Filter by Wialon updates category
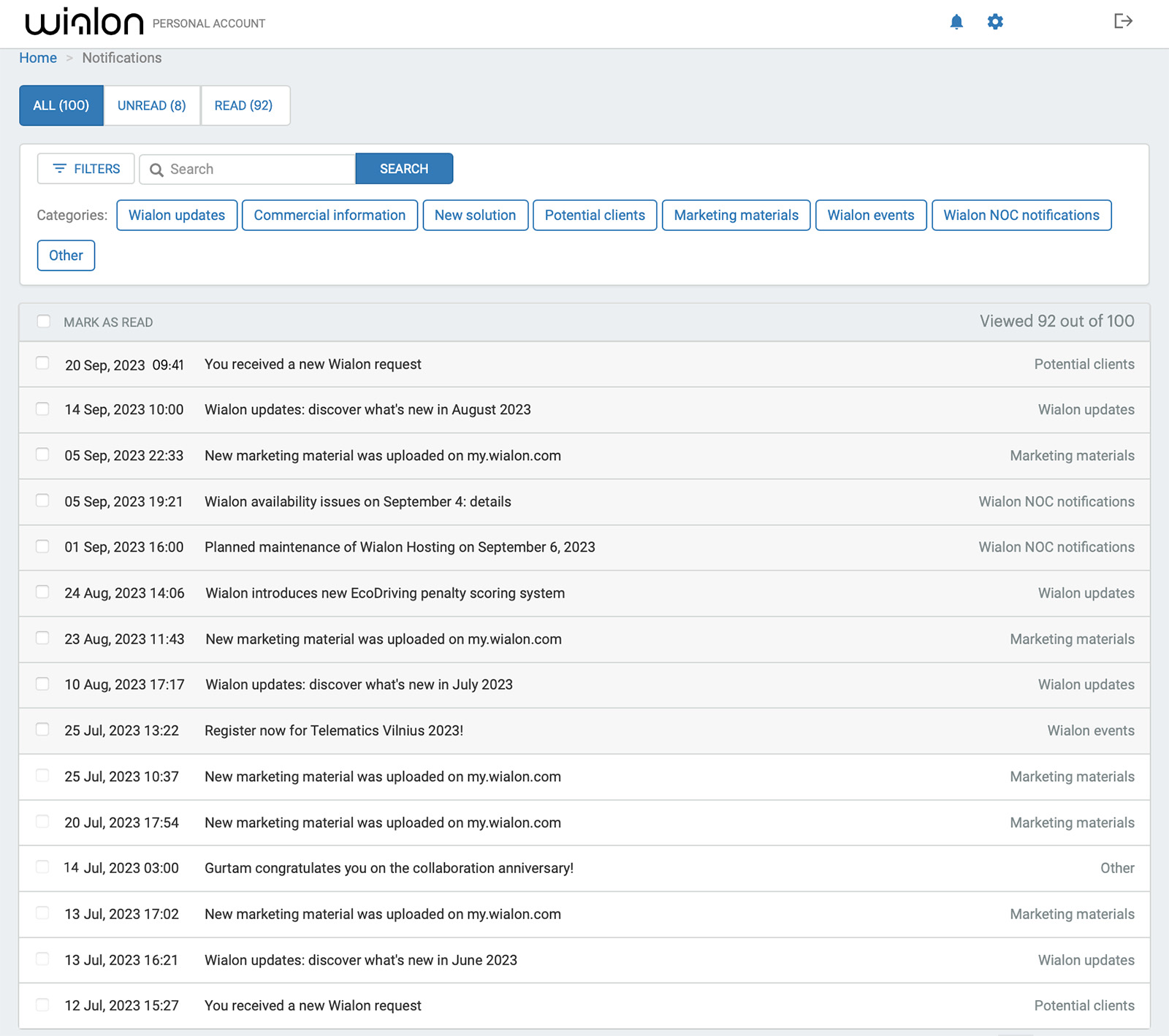The width and height of the screenshot is (1169, 1036). point(176,215)
